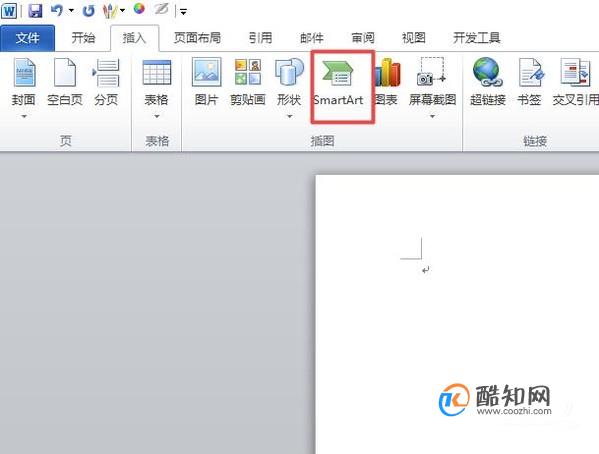This screenshot has height=454, width=599.
Task: Open the File tab
Action: [28, 38]
